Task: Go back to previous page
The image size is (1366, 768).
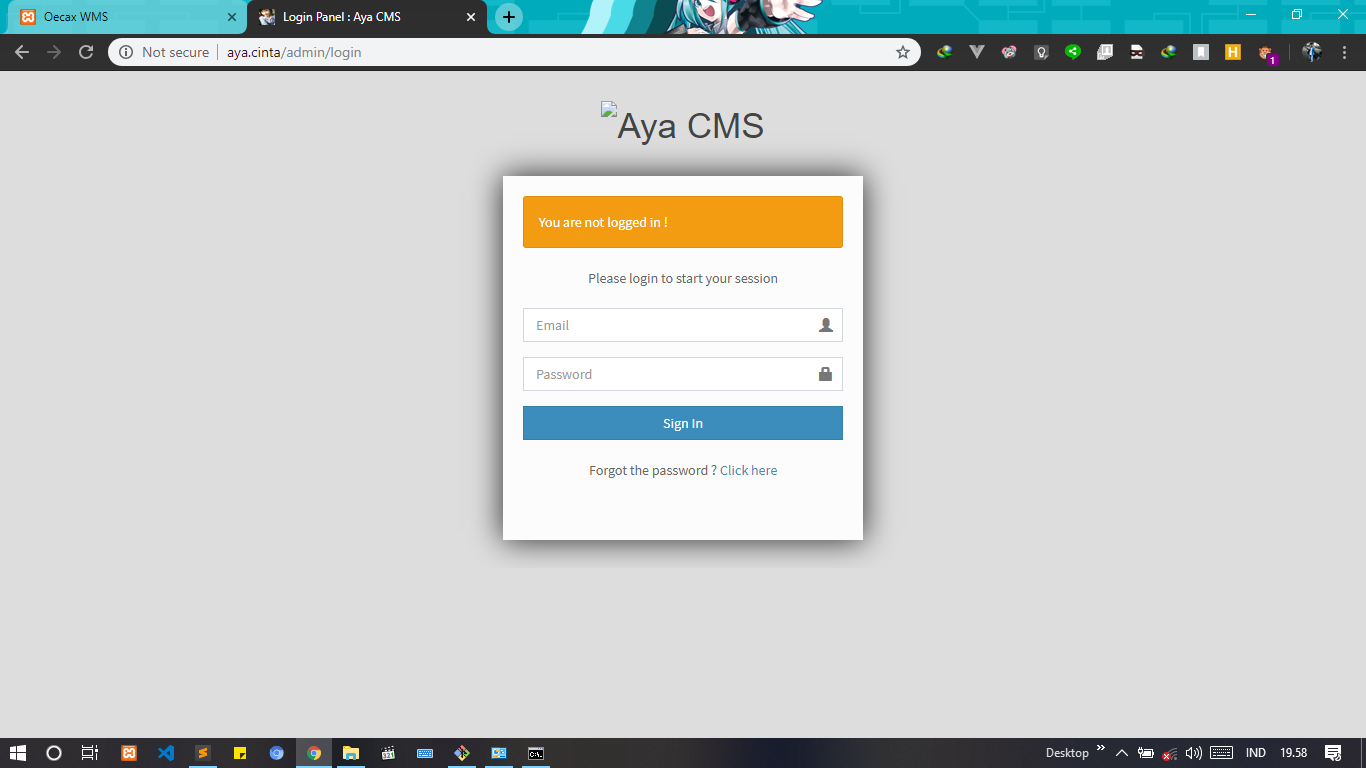Action: click(22, 52)
